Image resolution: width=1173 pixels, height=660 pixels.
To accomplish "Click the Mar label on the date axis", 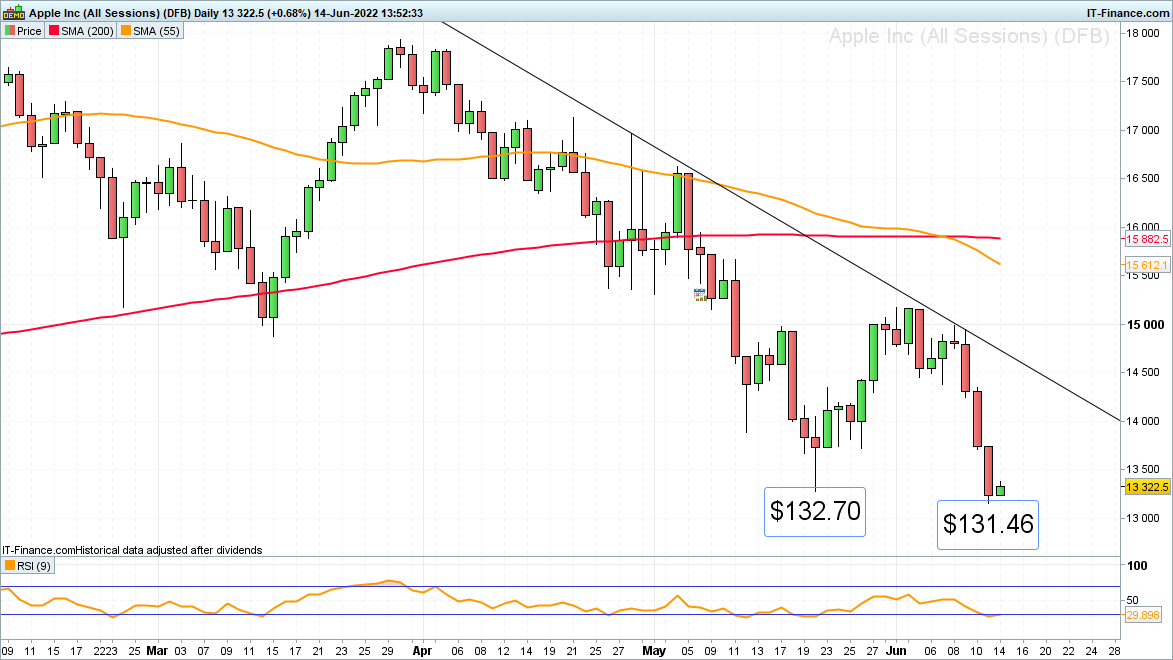I will pyautogui.click(x=157, y=651).
